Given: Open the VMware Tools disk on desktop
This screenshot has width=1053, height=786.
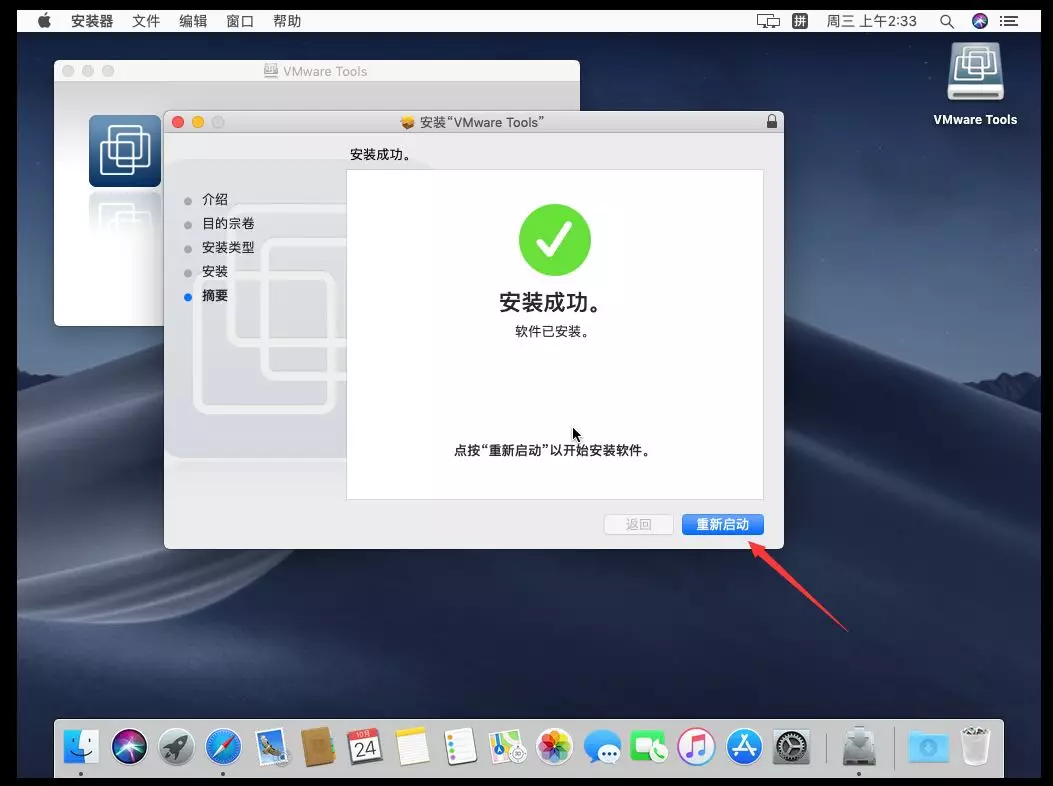Looking at the screenshot, I should click(975, 73).
